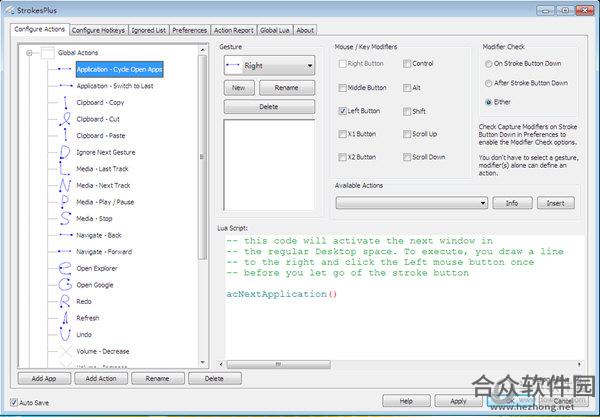Click the New gesture button
600x417 pixels.
tap(239, 88)
